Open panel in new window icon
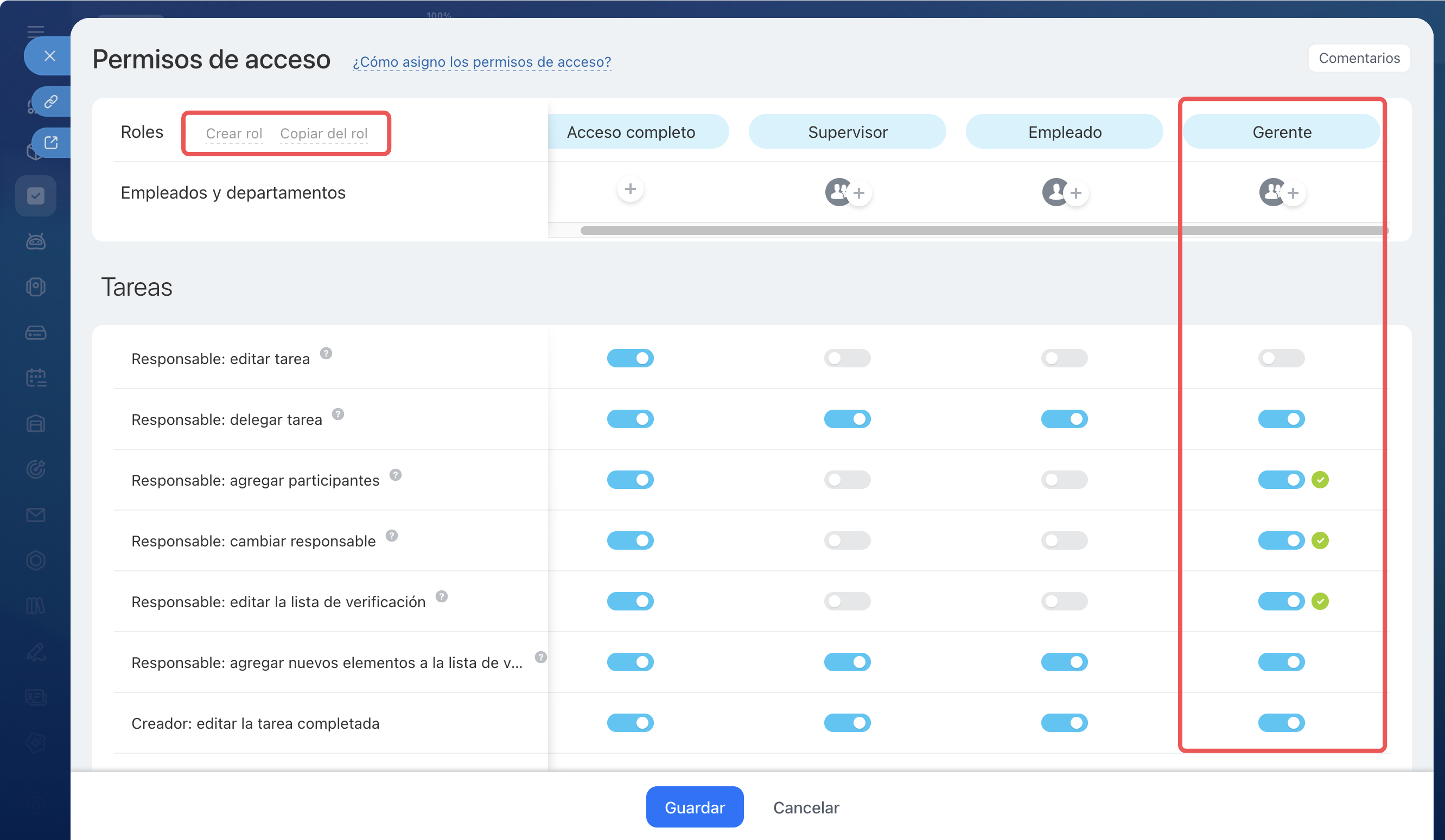The image size is (1445, 840). 51,142
